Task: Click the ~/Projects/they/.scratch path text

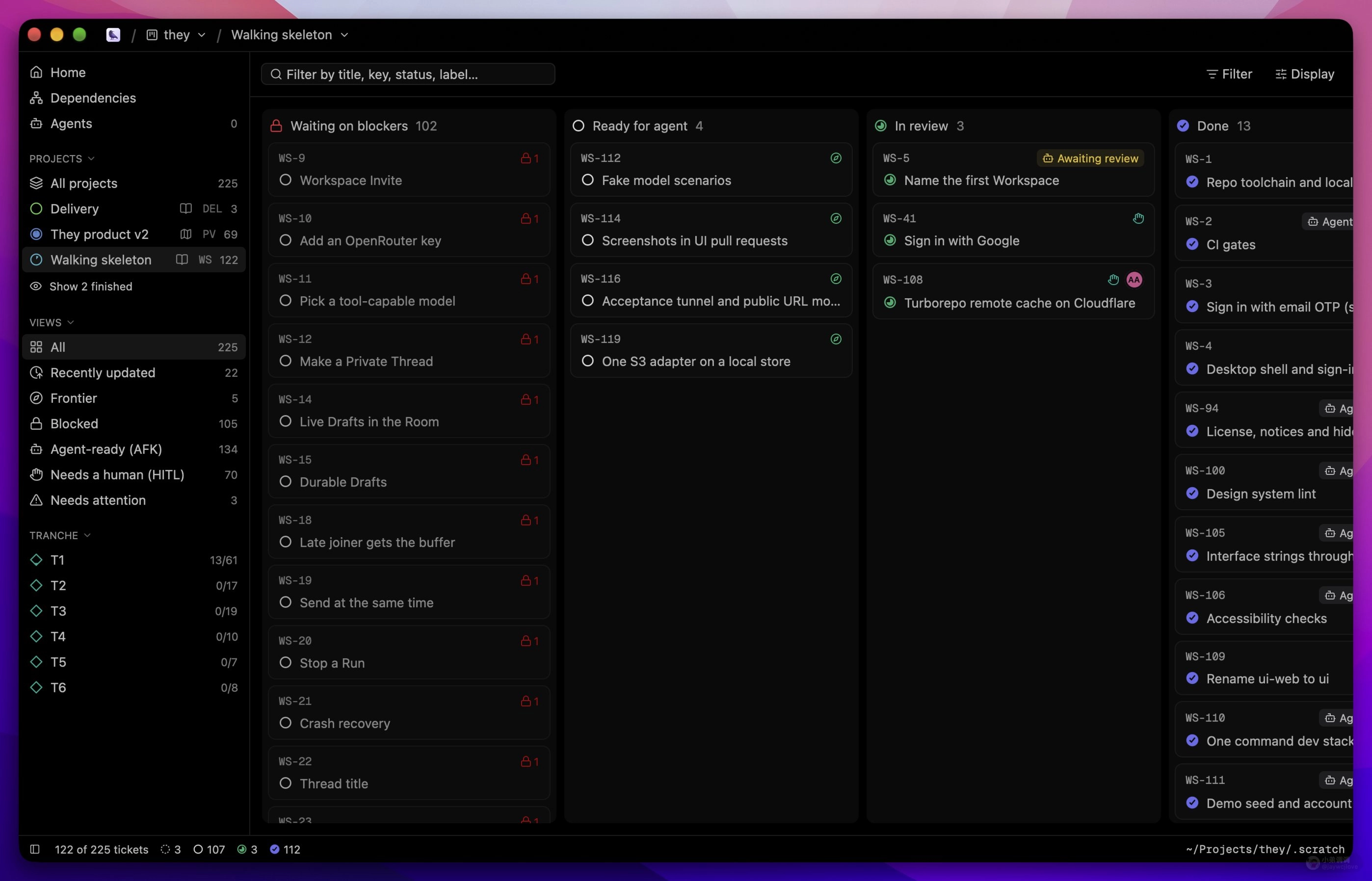Action: 1265,850
